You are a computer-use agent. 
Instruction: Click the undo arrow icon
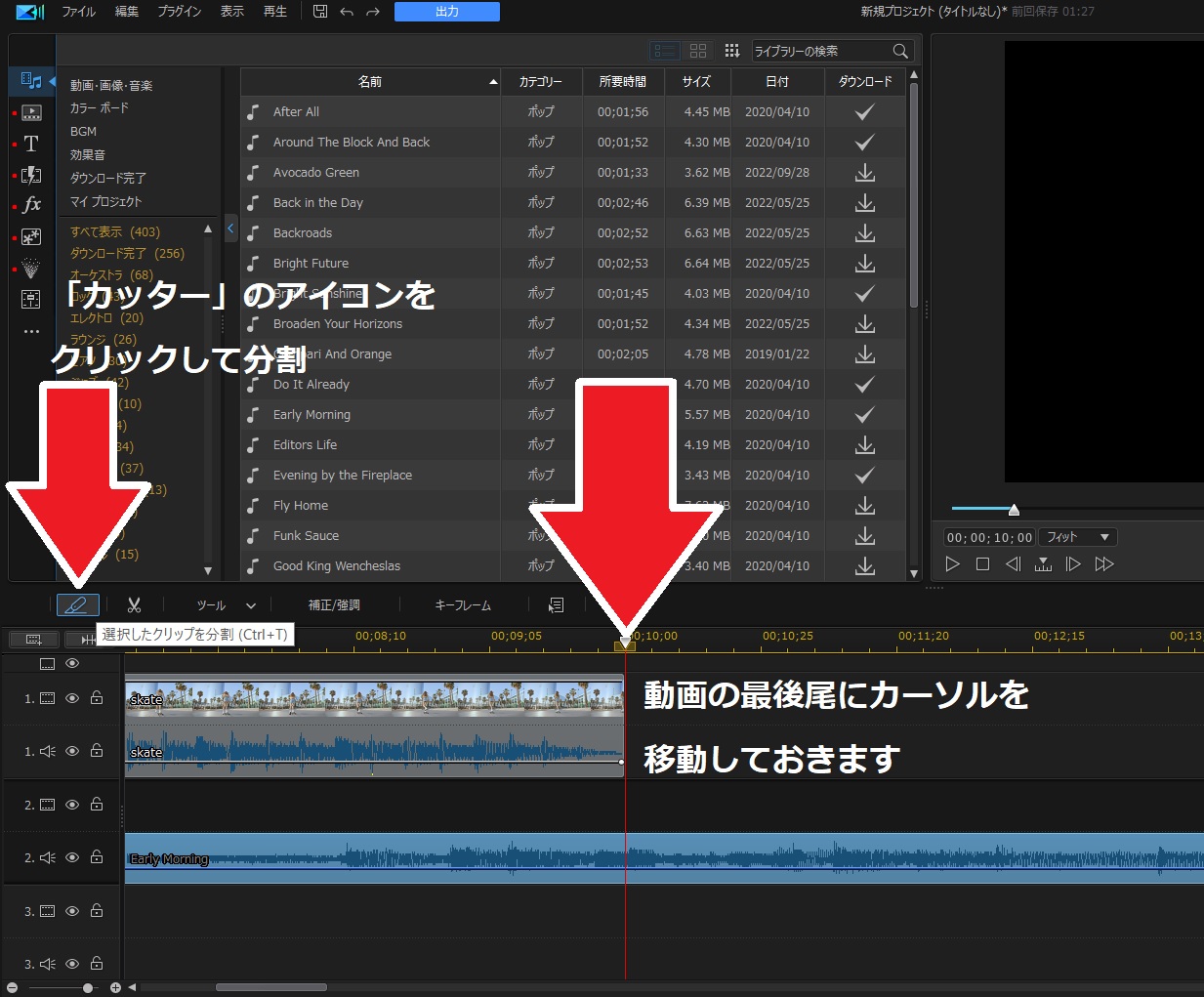(x=347, y=12)
